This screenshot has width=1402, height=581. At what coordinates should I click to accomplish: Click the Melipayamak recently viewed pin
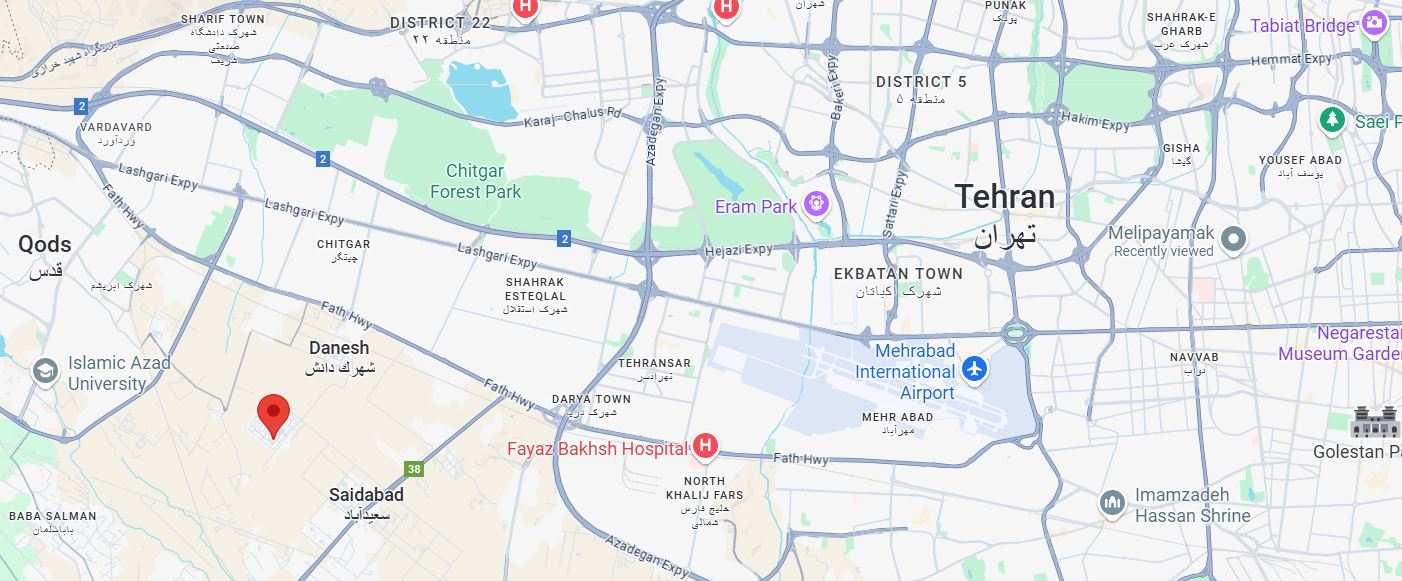(1234, 240)
